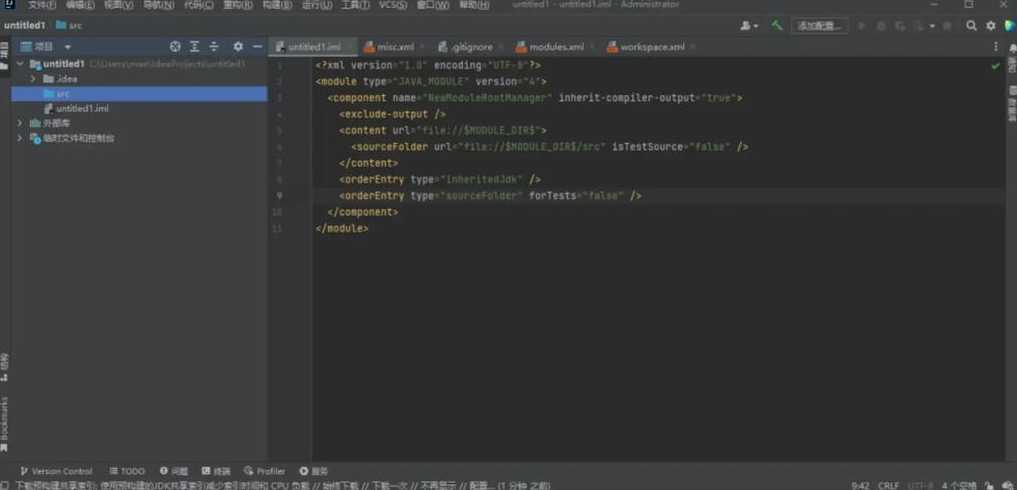Open the 窗口(W) menu
Screen dimensions: 1017x490
[433, 5]
